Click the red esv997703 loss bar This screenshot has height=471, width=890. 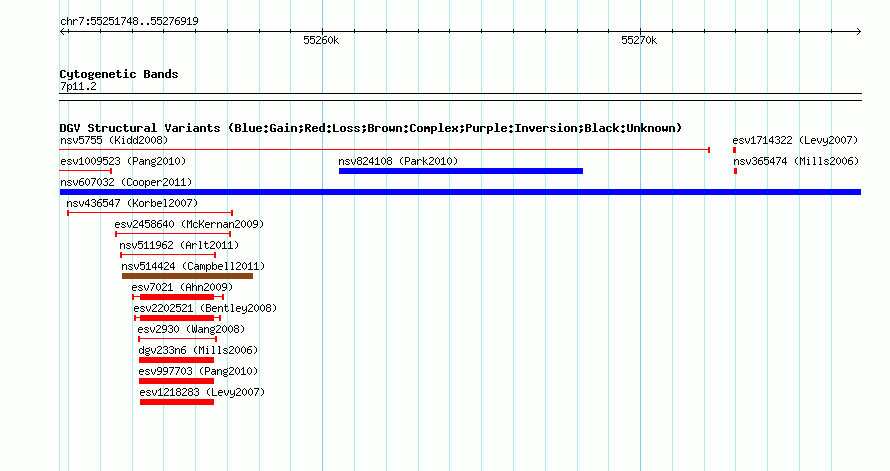(177, 381)
